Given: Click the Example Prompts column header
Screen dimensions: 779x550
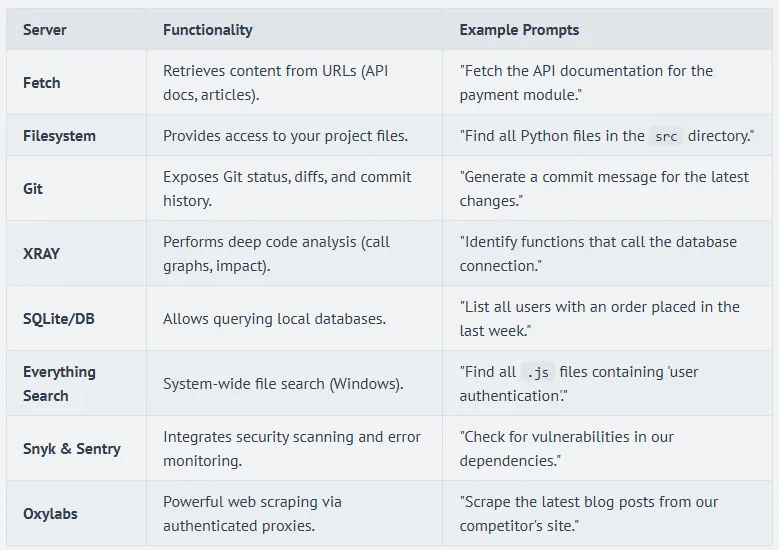Looking at the screenshot, I should (x=519, y=30).
